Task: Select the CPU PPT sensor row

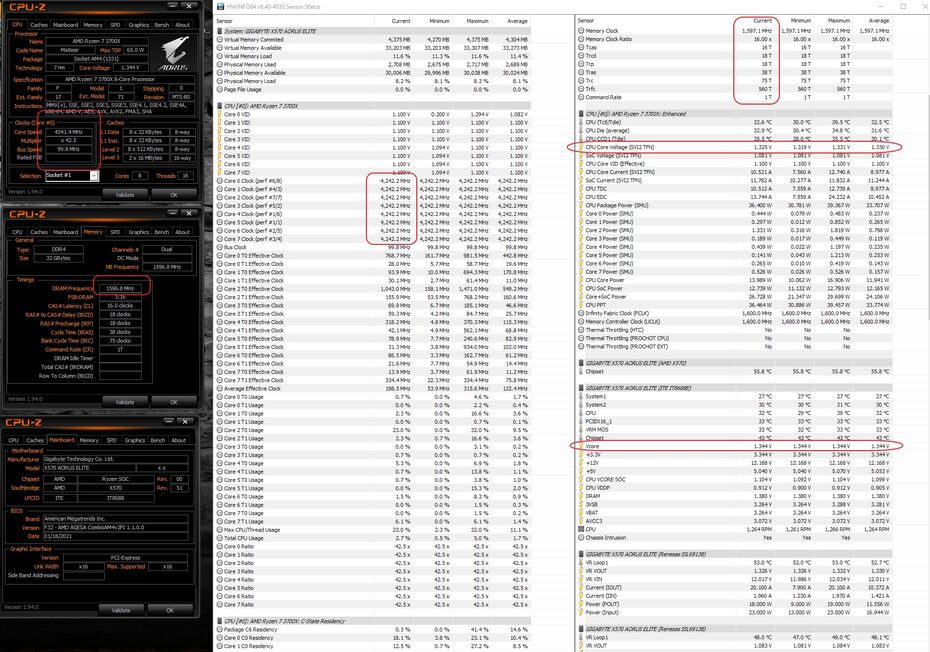Action: tap(734, 305)
